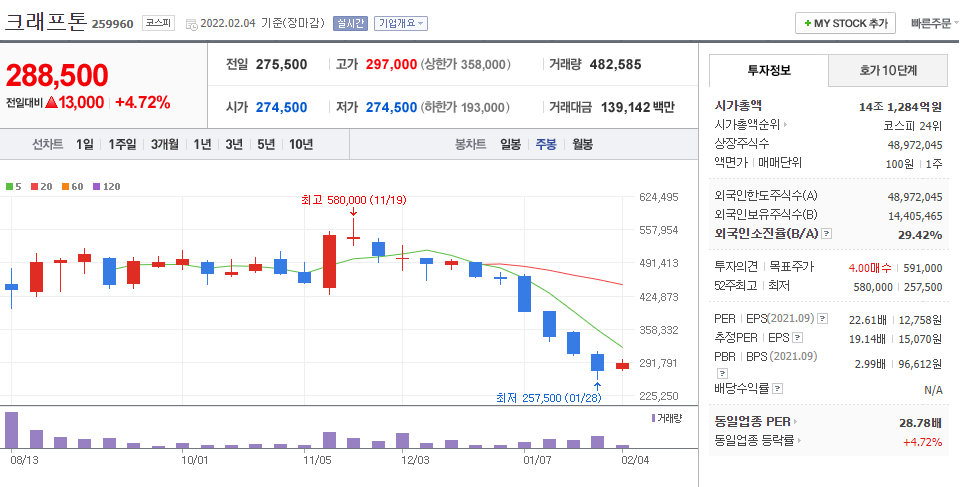Click the 외국인소진율 value 29.42%
Viewport: 973px width, 487px height.
(920, 235)
